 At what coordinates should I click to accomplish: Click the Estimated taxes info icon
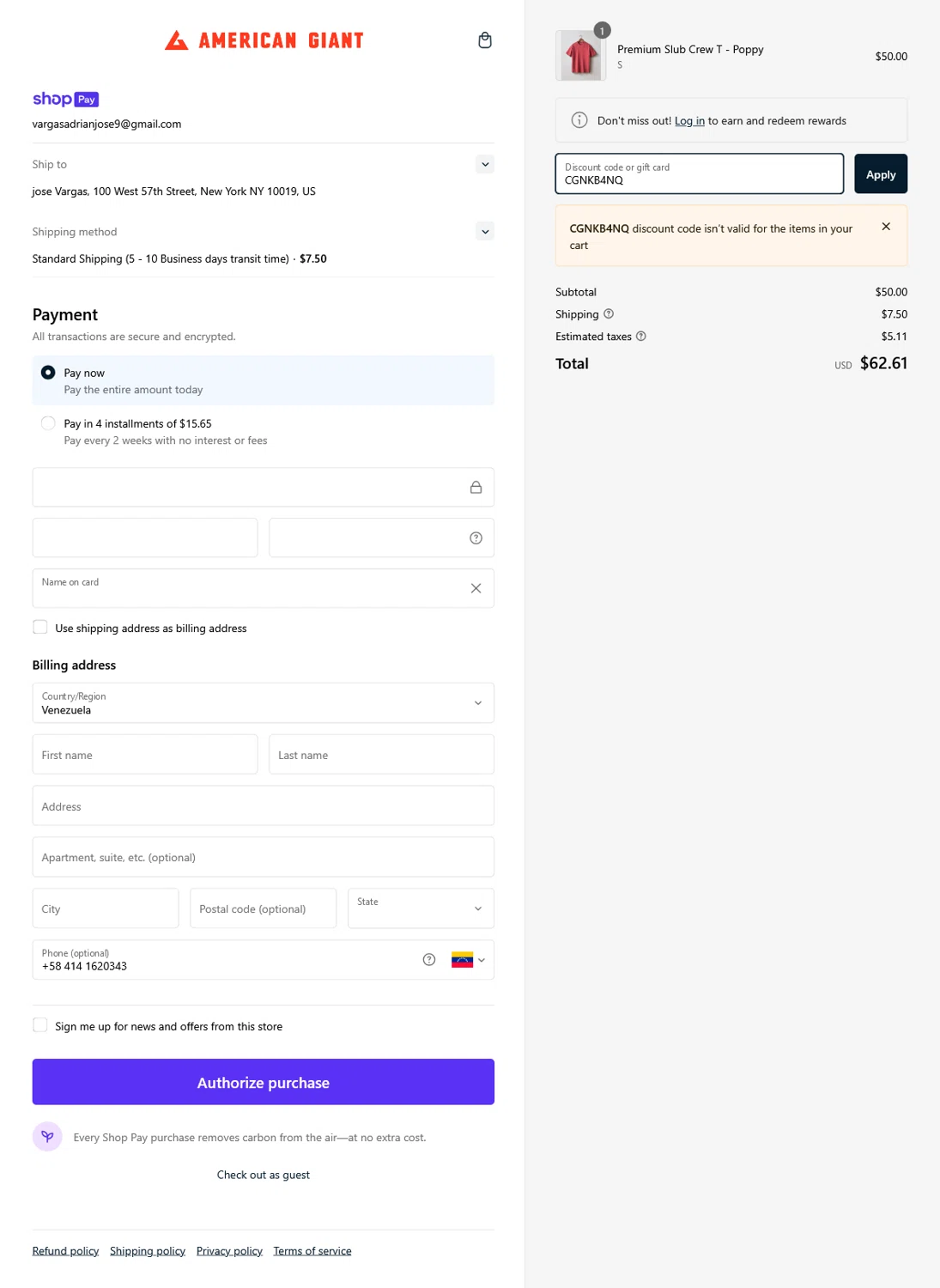pyautogui.click(x=641, y=337)
